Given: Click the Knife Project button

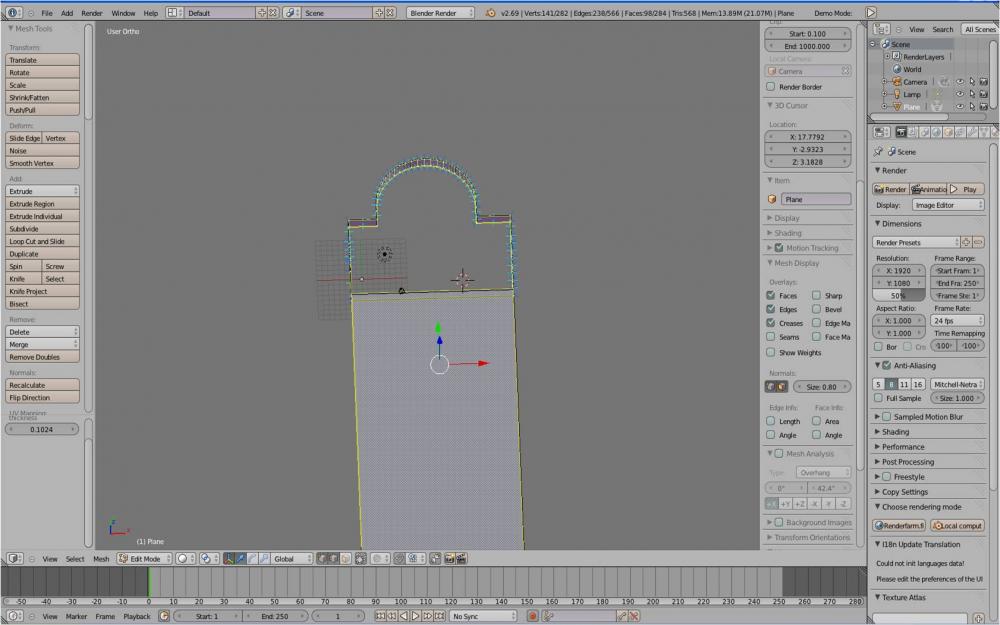Looking at the screenshot, I should pos(42,291).
